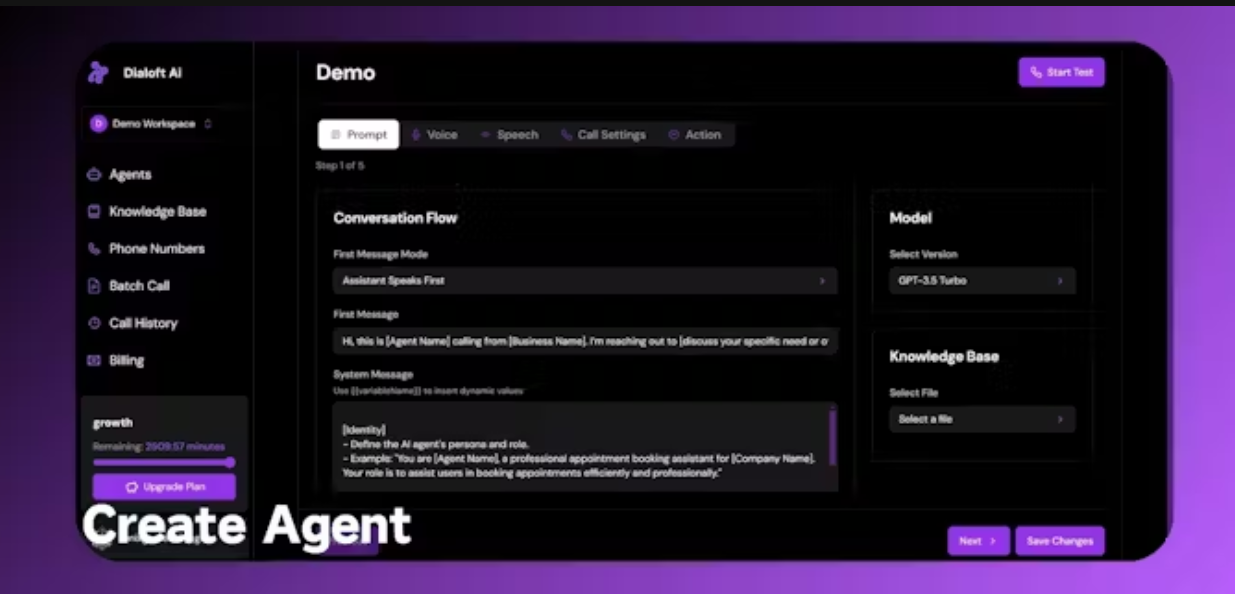Click the Phone Numbers handset icon

[x=94, y=249]
